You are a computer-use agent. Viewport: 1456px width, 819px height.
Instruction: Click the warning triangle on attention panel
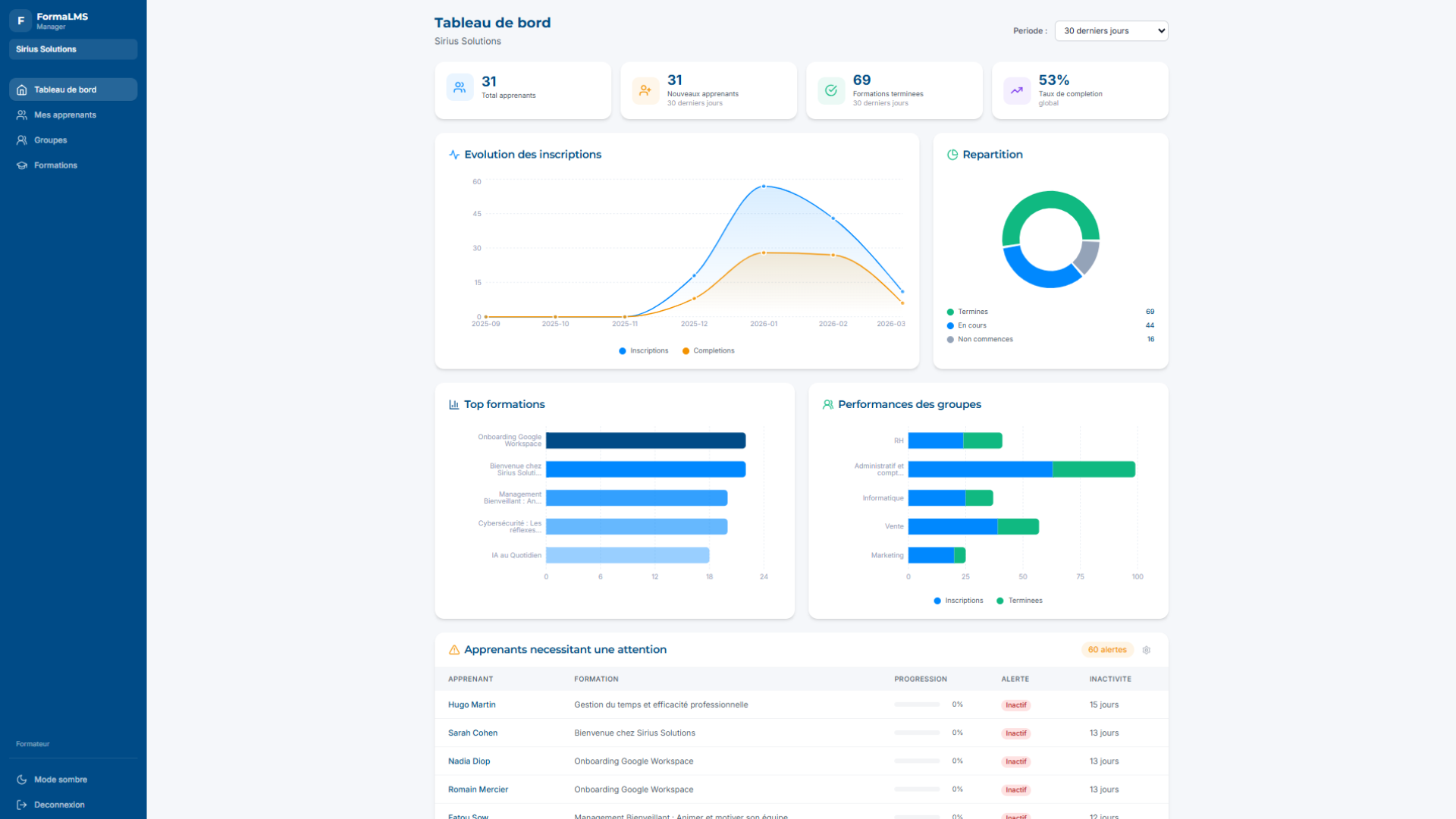click(453, 649)
